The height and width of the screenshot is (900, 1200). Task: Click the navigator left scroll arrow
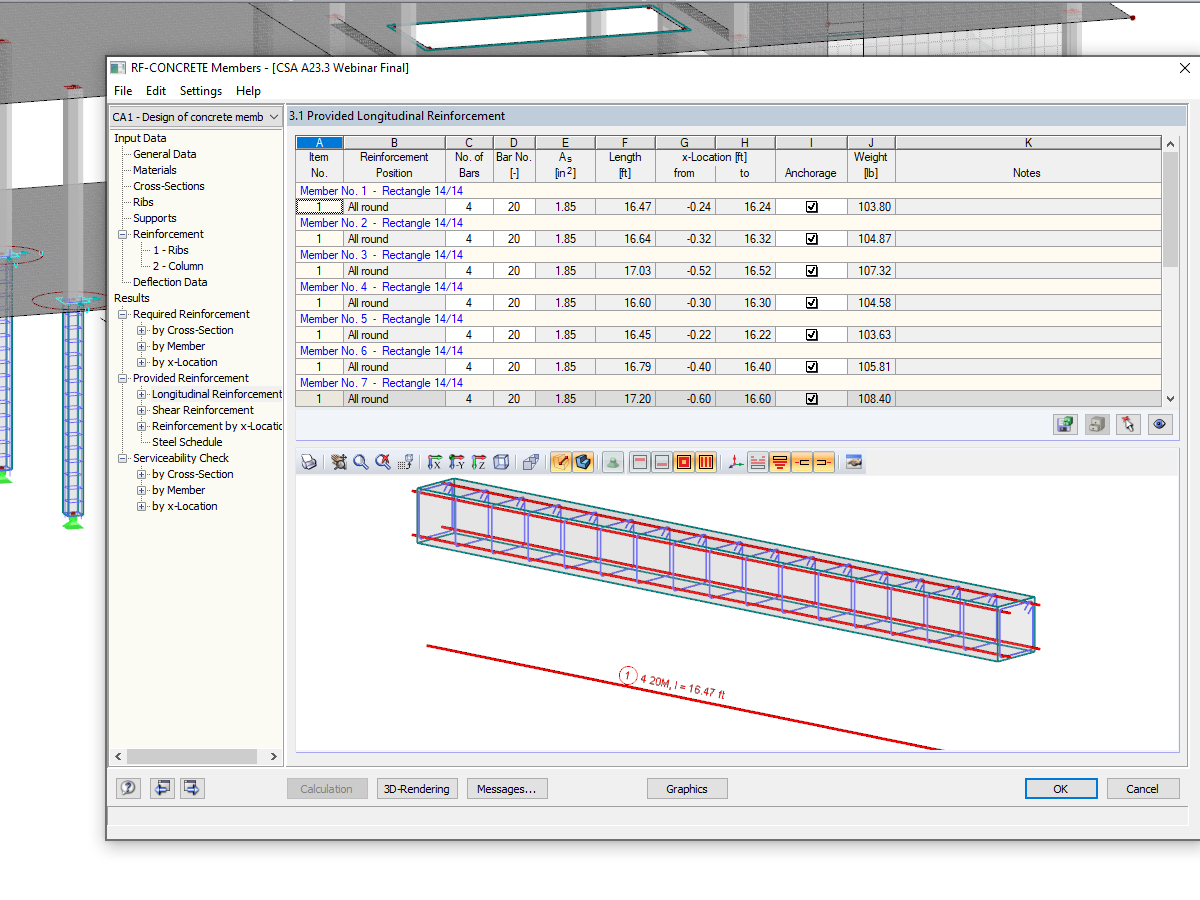click(118, 757)
